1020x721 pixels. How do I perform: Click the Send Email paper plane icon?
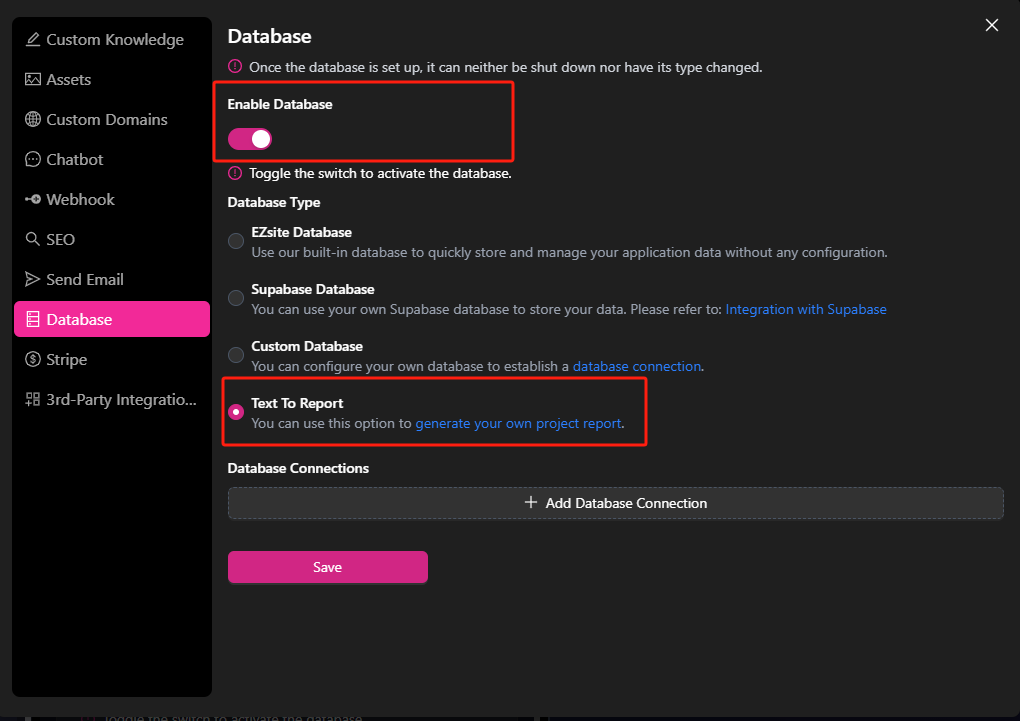click(x=33, y=279)
